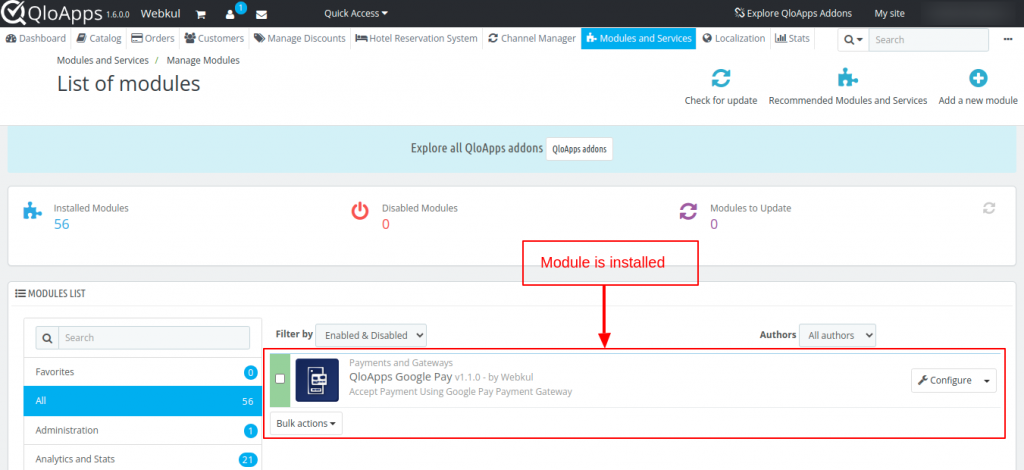Click the Modules to Update refresh icon

[689, 211]
